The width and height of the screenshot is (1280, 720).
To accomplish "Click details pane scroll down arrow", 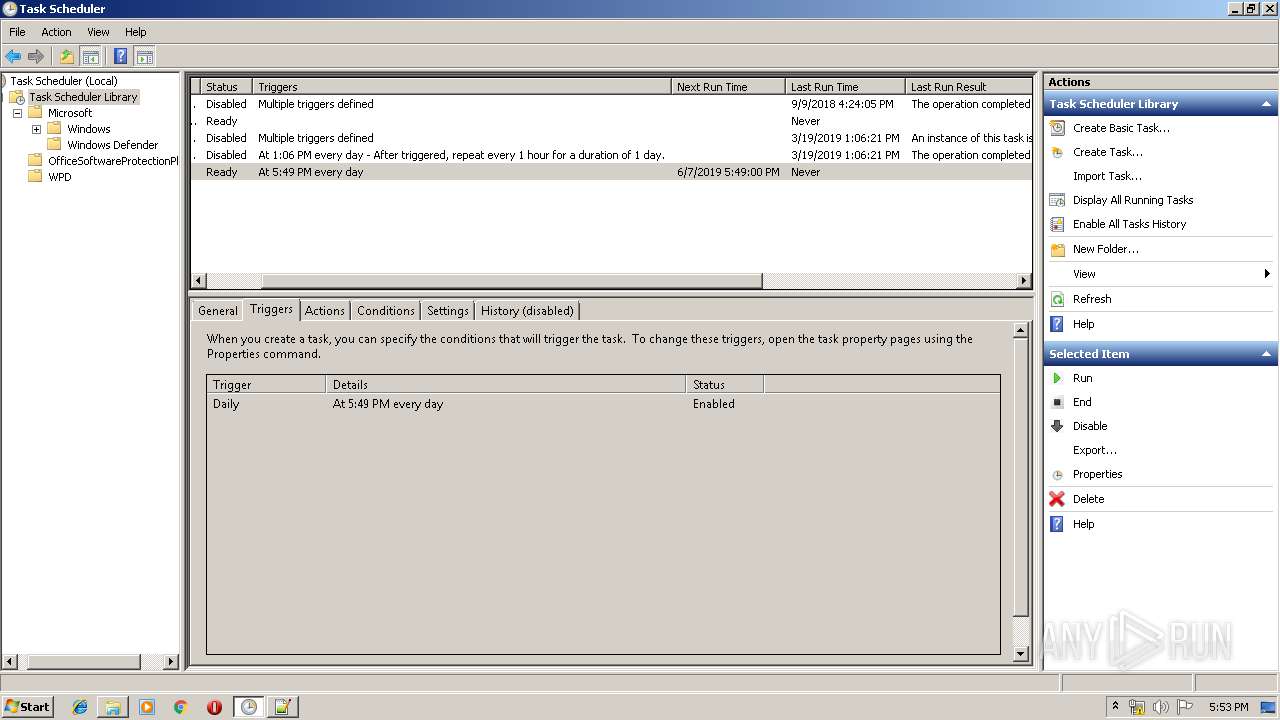I will tap(1021, 654).
